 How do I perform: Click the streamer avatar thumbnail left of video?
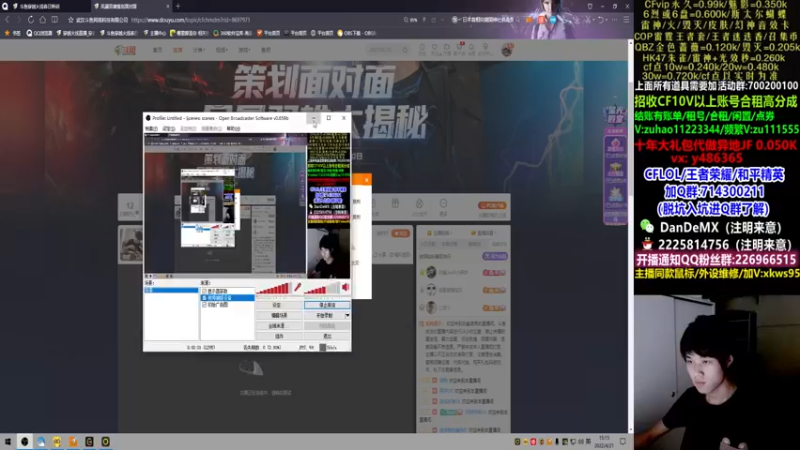131,245
